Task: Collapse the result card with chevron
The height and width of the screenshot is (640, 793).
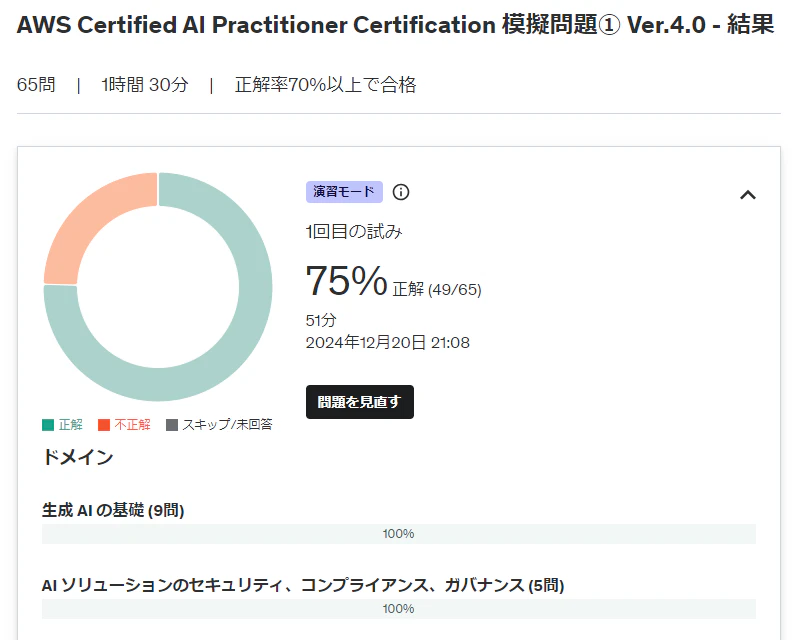Action: point(748,195)
